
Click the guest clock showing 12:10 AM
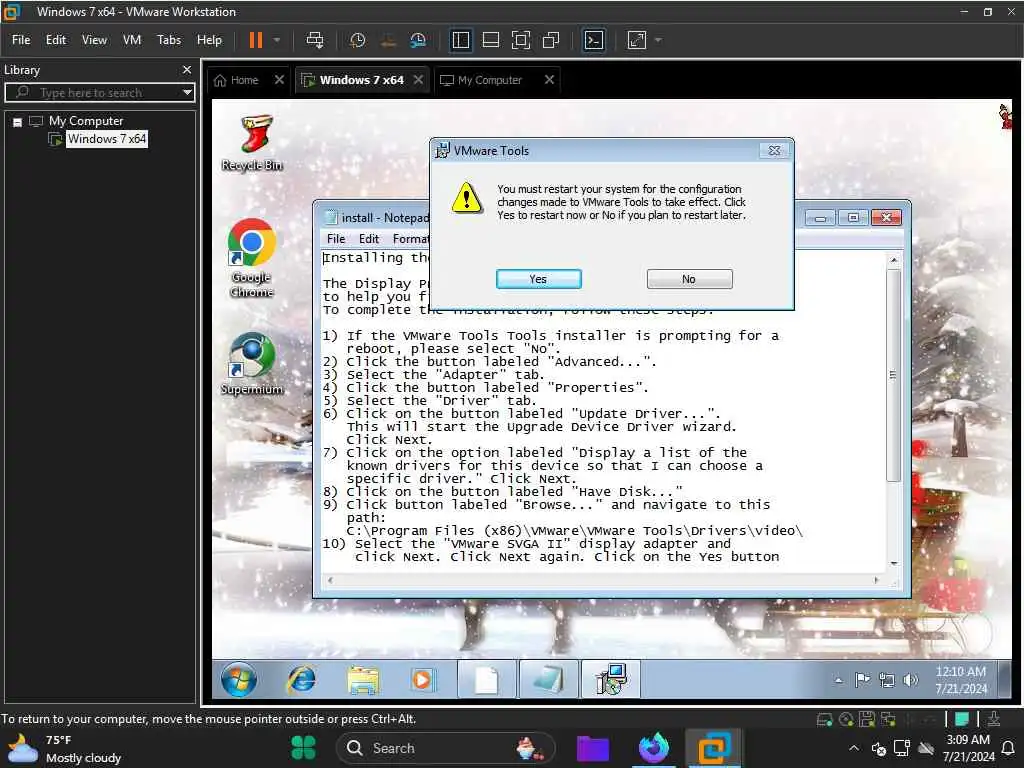point(961,680)
